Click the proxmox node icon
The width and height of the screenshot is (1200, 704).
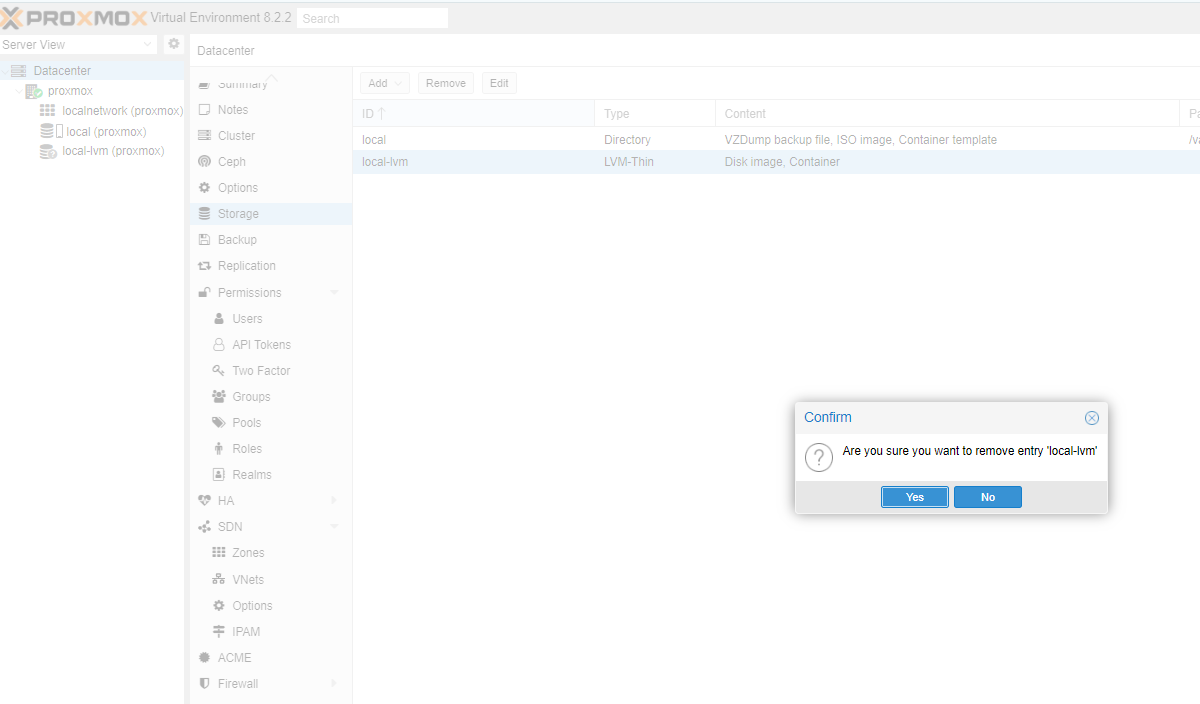(34, 91)
